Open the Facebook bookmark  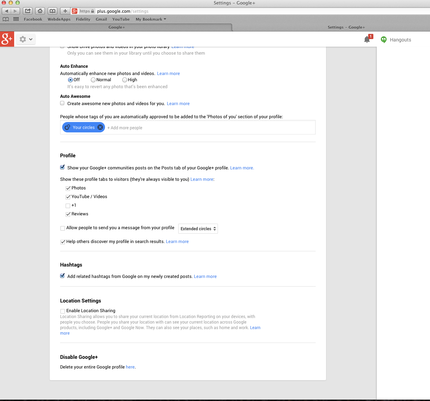33,19
